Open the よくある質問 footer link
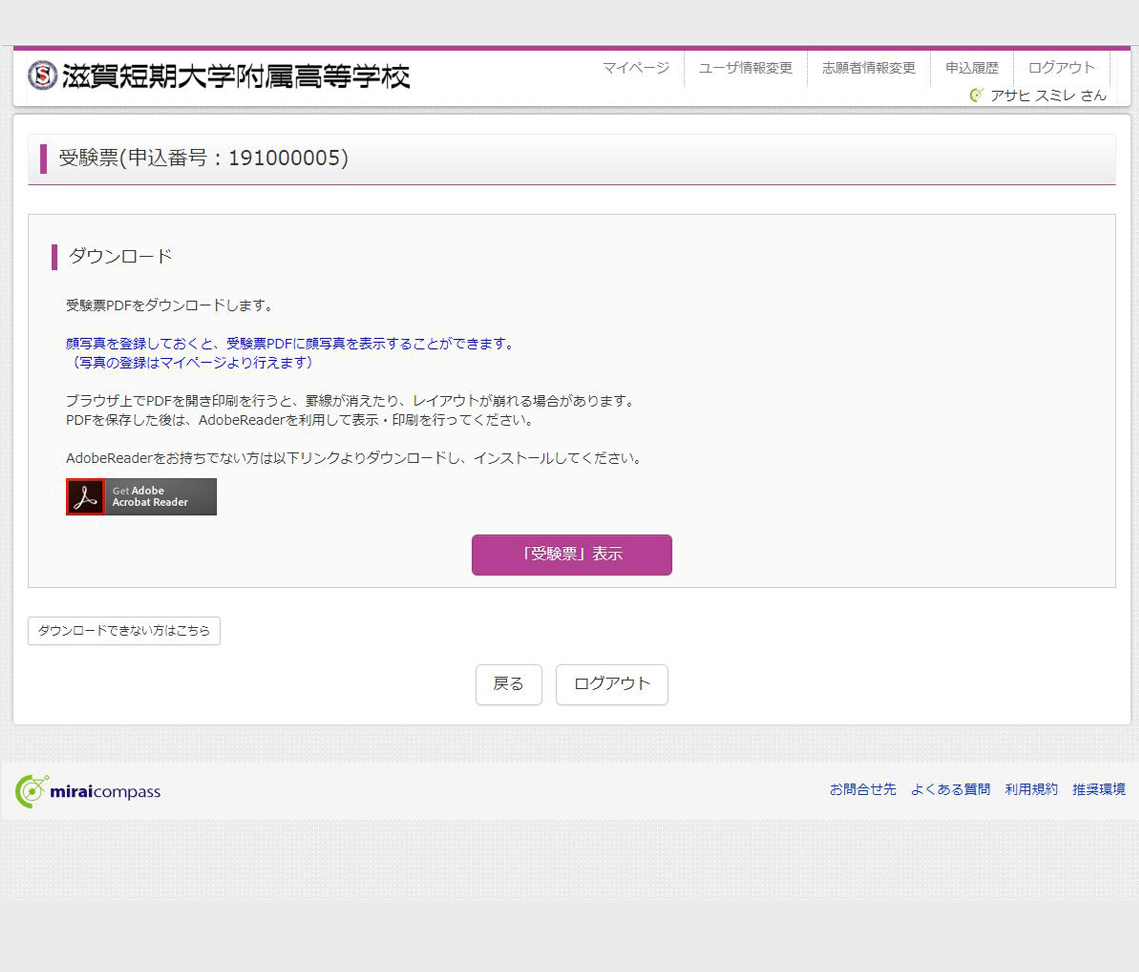The width and height of the screenshot is (1139, 972). coord(950,789)
